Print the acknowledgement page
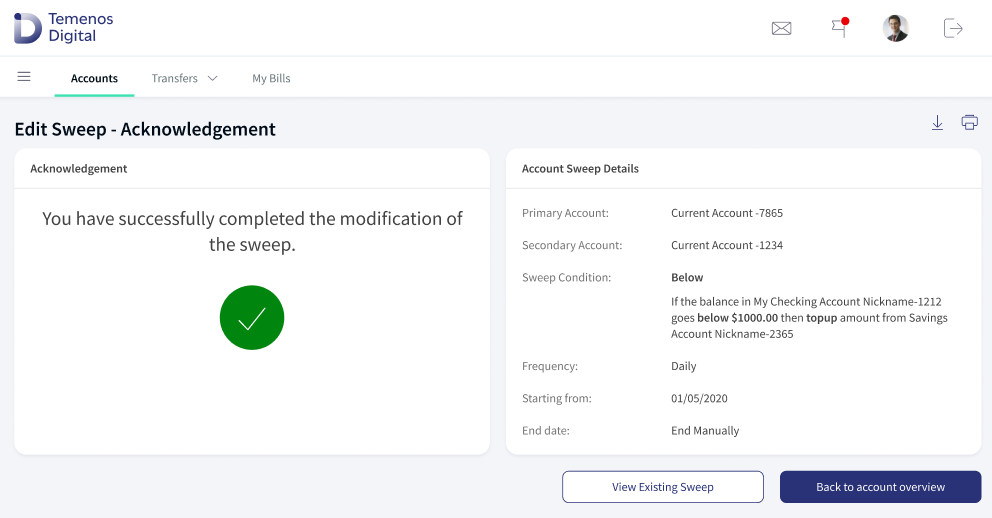Screen dimensions: 992x518 point(969,123)
